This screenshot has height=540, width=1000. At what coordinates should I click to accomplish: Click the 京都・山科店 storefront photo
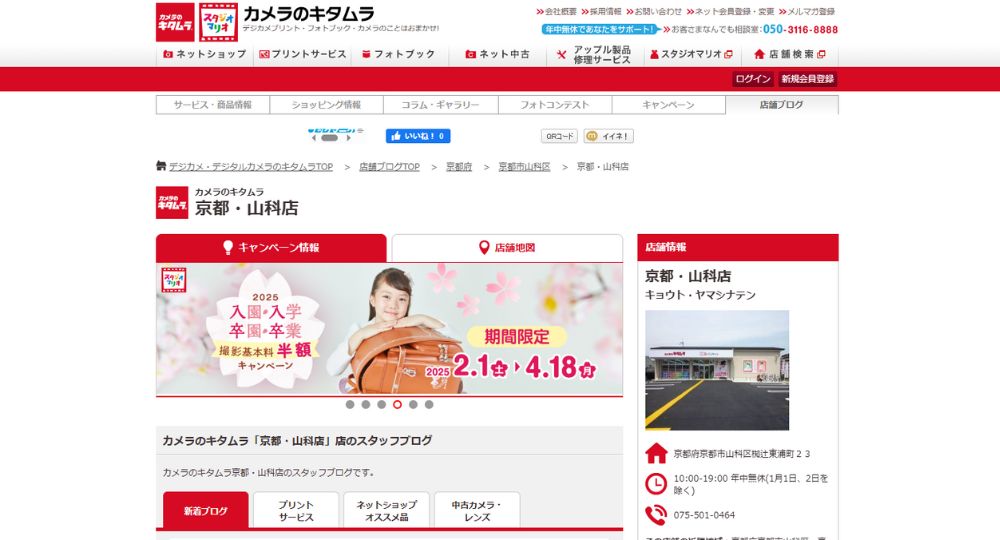716,370
